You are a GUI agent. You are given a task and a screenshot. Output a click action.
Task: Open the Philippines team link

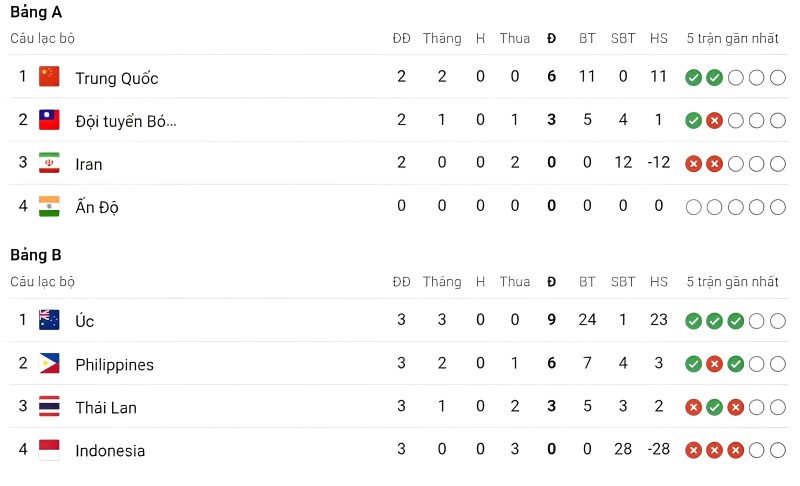click(x=114, y=365)
